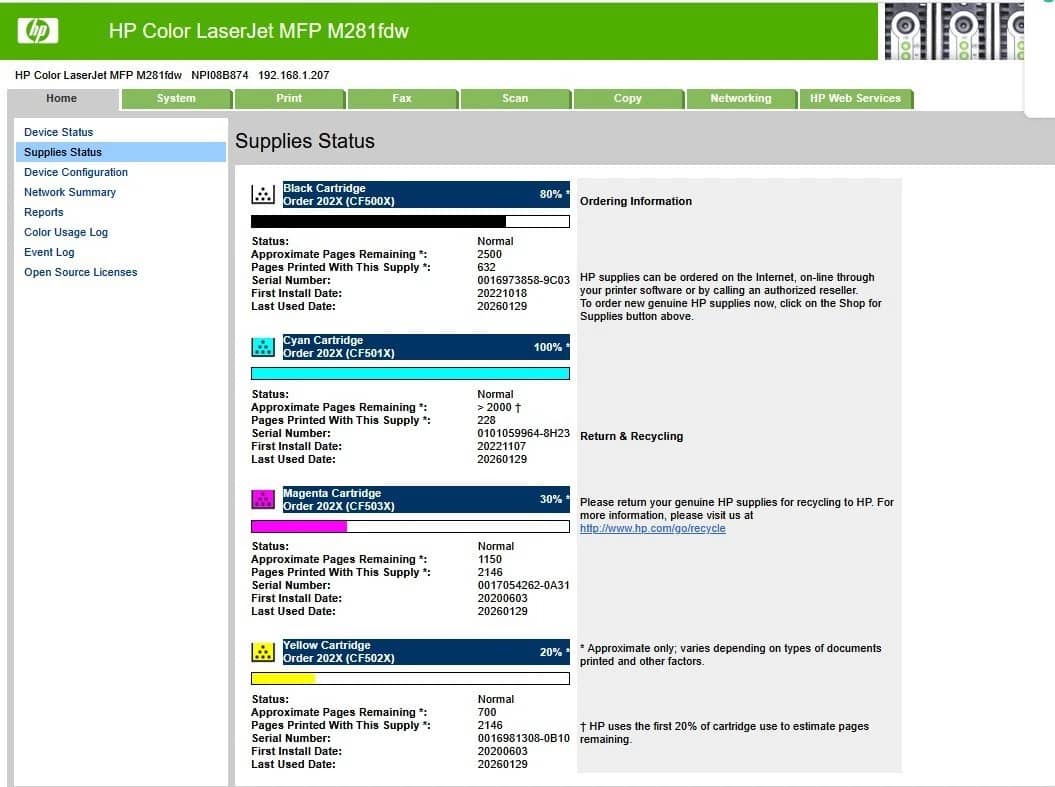Screen dimensions: 1055x787
Task: Open Open Source Licenses page
Action: pos(81,272)
